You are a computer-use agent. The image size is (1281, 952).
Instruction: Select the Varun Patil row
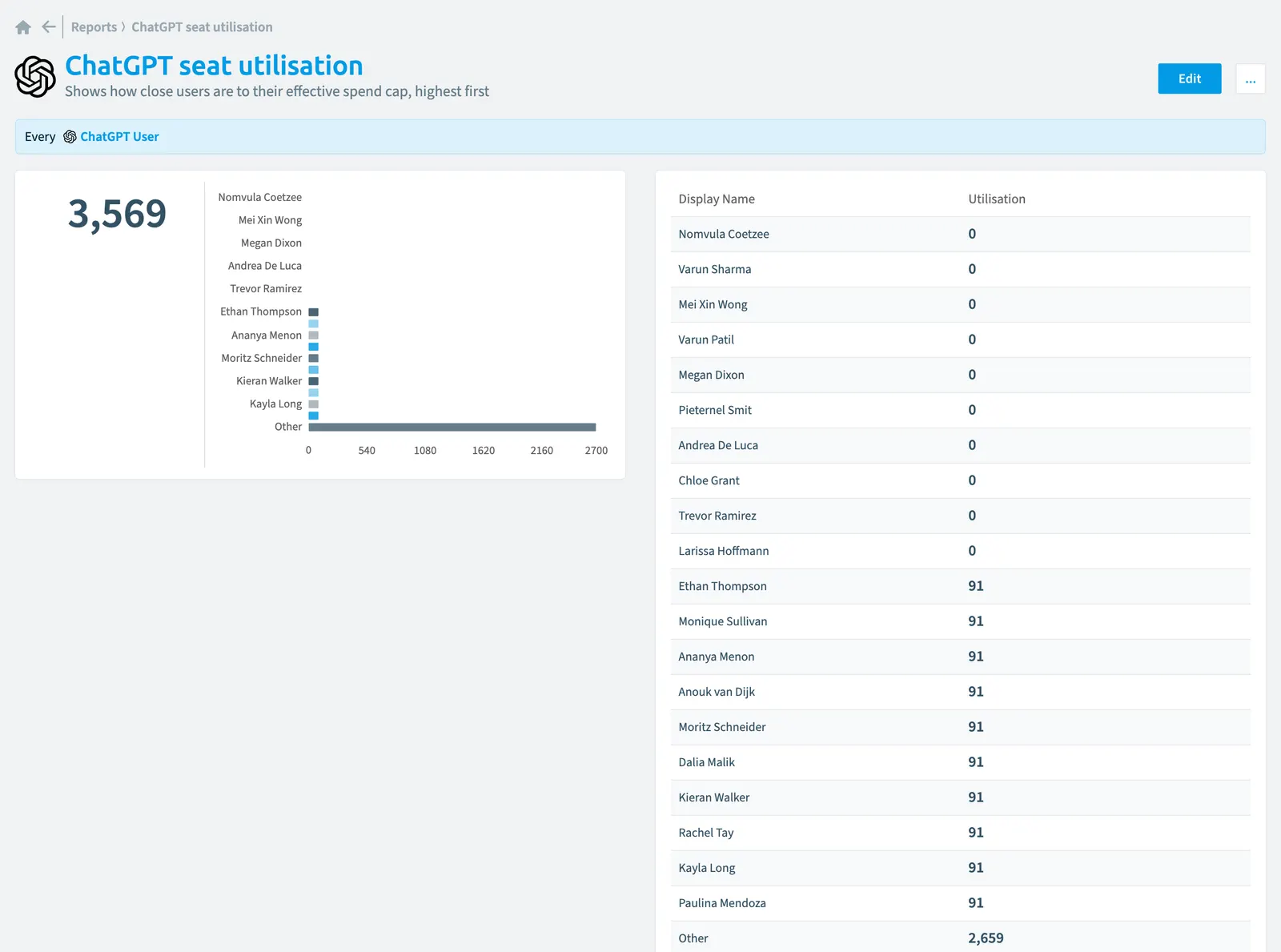coord(960,340)
